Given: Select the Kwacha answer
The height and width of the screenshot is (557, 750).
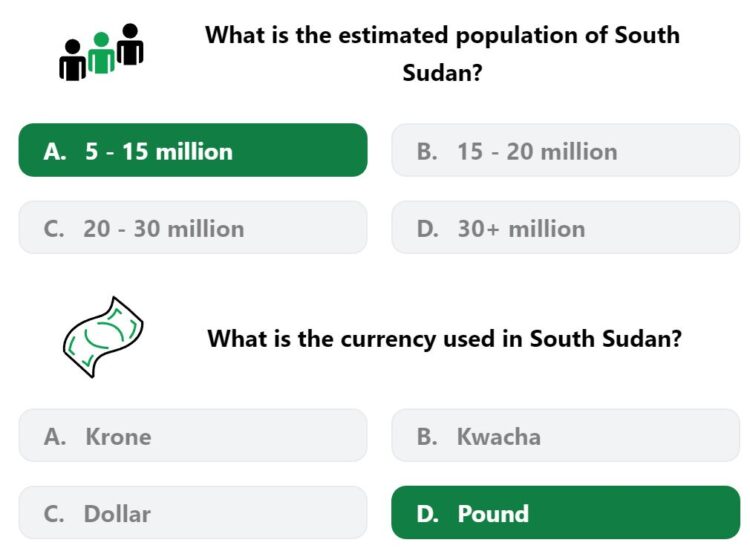Looking at the screenshot, I should pos(565,436).
